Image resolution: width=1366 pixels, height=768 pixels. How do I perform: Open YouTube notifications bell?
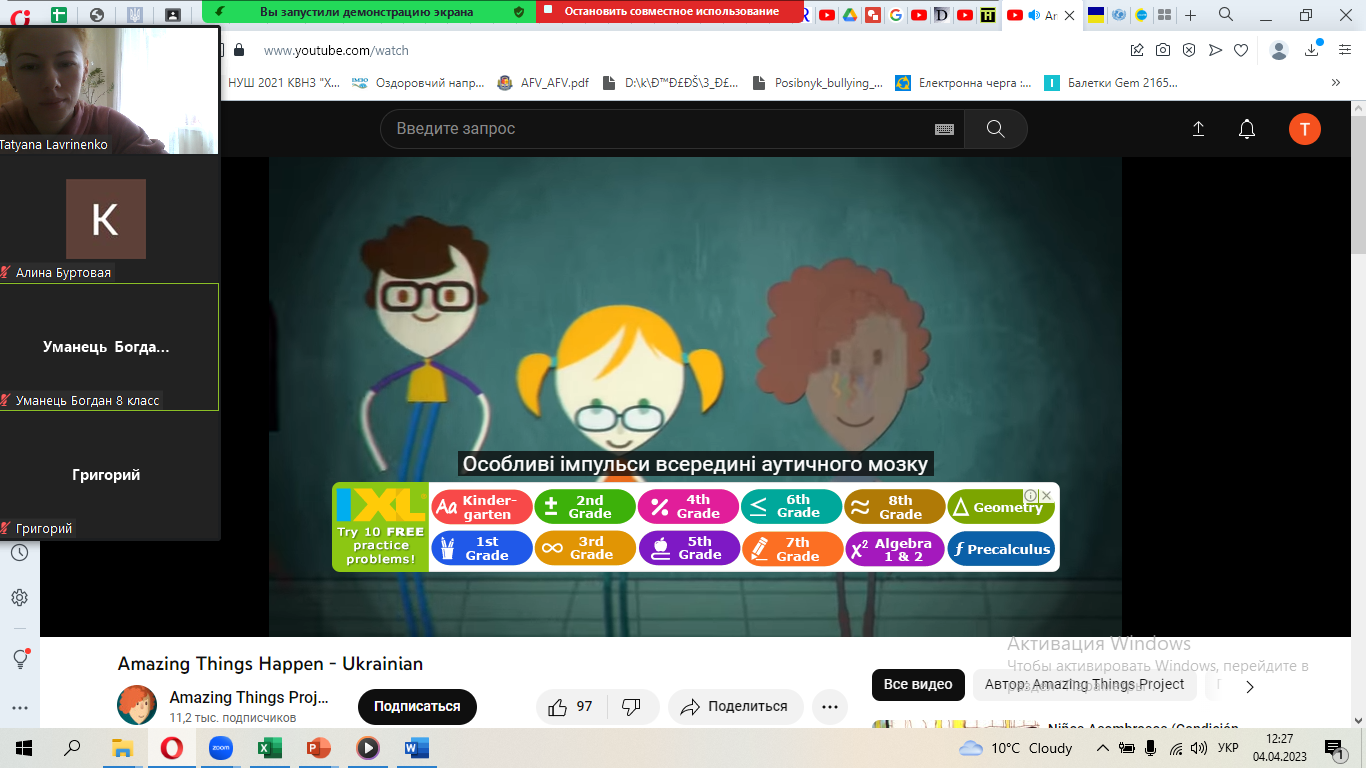point(1247,129)
